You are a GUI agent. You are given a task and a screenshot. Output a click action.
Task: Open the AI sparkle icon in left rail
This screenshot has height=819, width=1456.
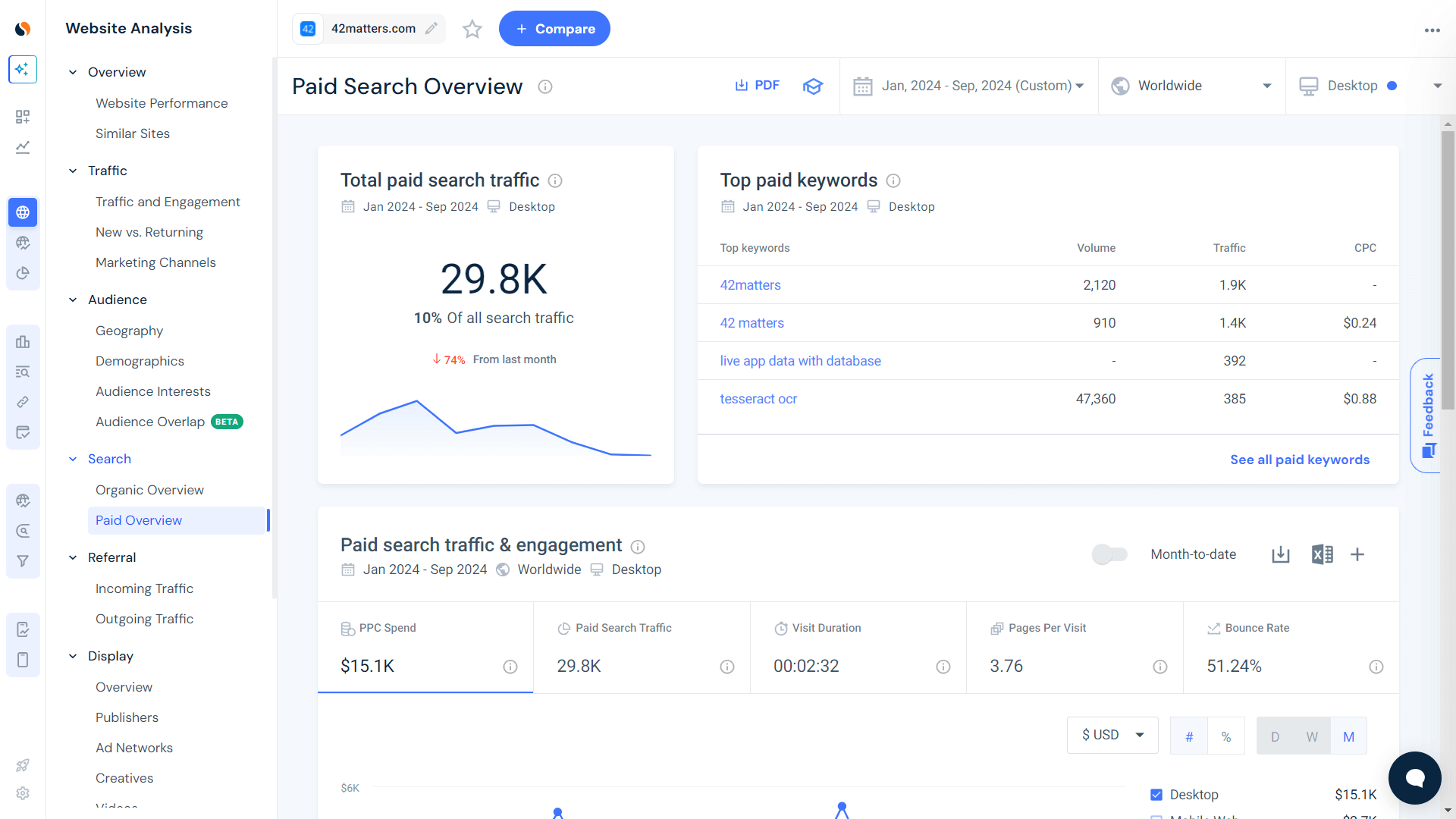click(23, 69)
